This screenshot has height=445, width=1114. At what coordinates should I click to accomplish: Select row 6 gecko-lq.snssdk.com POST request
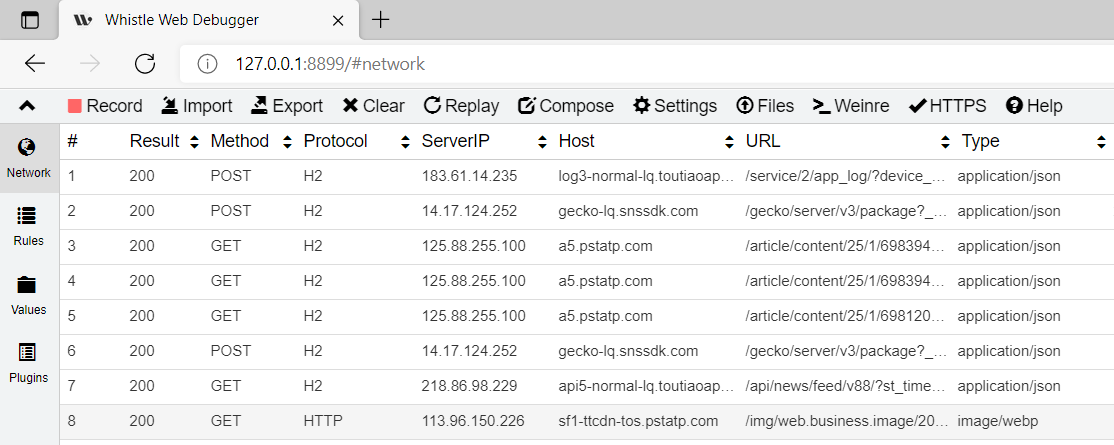pyautogui.click(x=587, y=351)
